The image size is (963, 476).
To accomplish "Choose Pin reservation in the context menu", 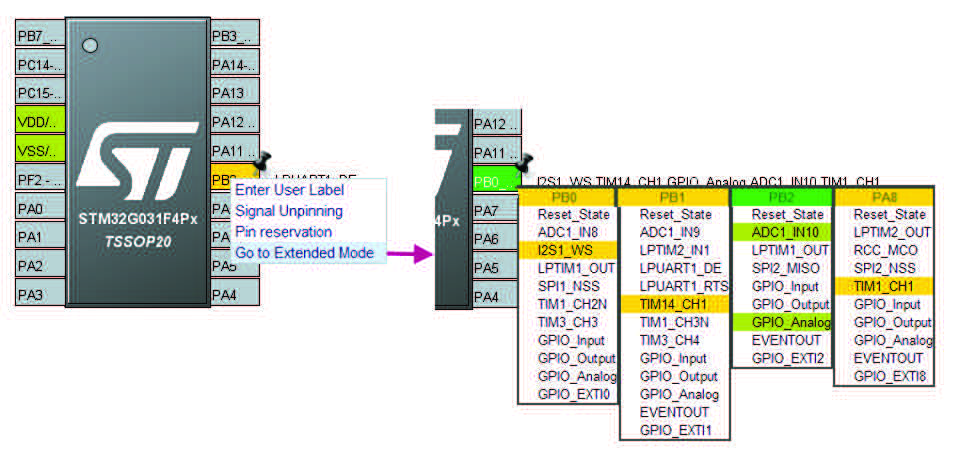I will pyautogui.click(x=284, y=232).
